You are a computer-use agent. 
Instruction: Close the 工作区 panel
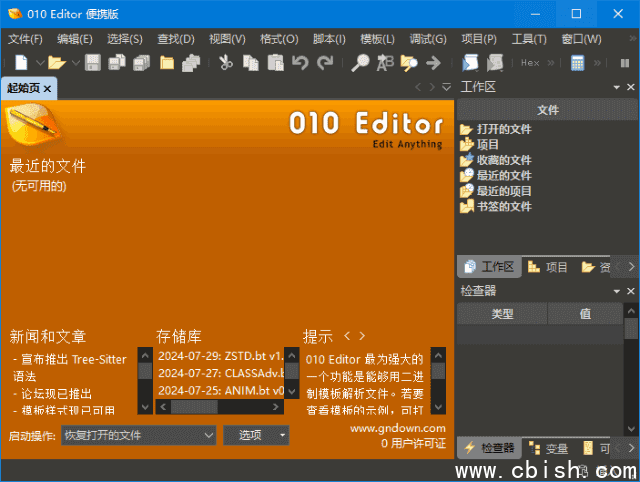631,87
